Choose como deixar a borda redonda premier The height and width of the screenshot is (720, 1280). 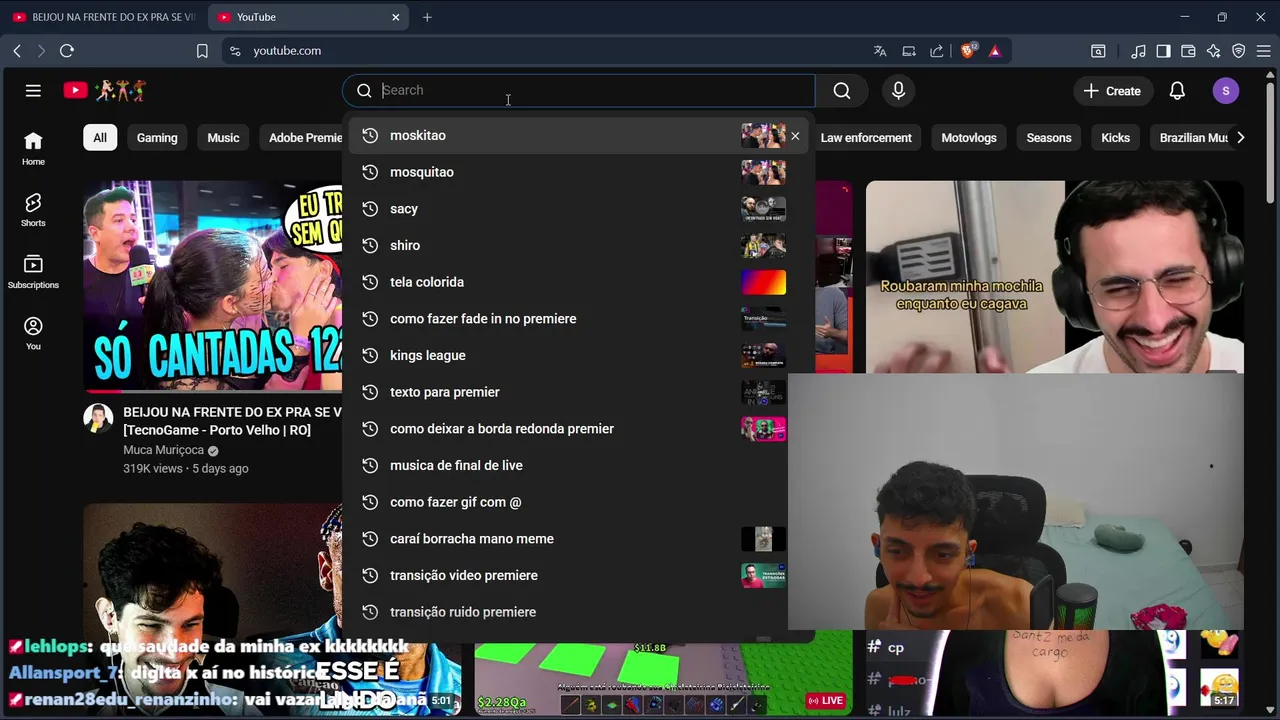pyautogui.click(x=567, y=429)
